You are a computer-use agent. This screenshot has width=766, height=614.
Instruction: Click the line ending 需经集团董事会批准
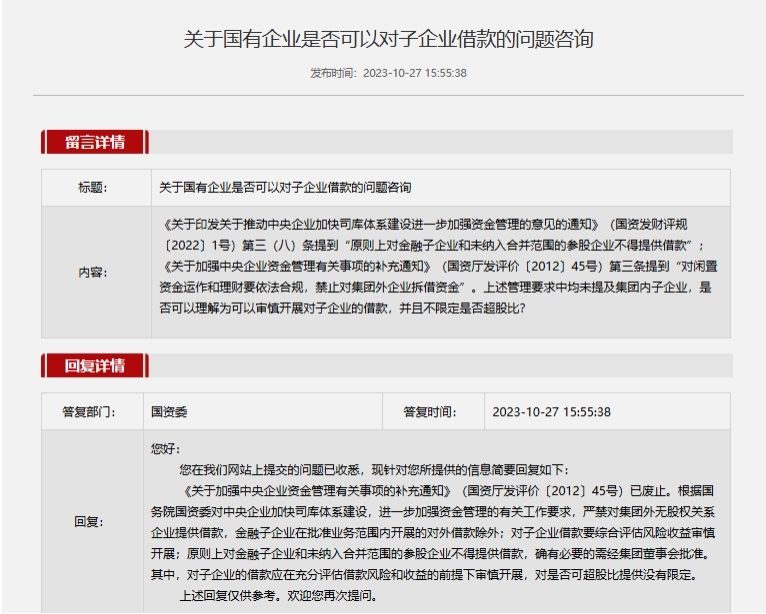(x=432, y=554)
